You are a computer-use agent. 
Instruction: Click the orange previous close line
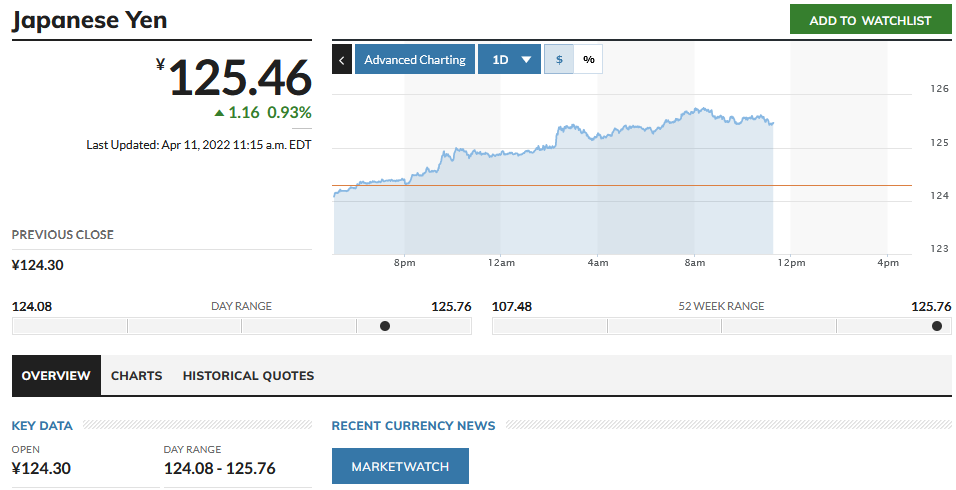pos(622,185)
